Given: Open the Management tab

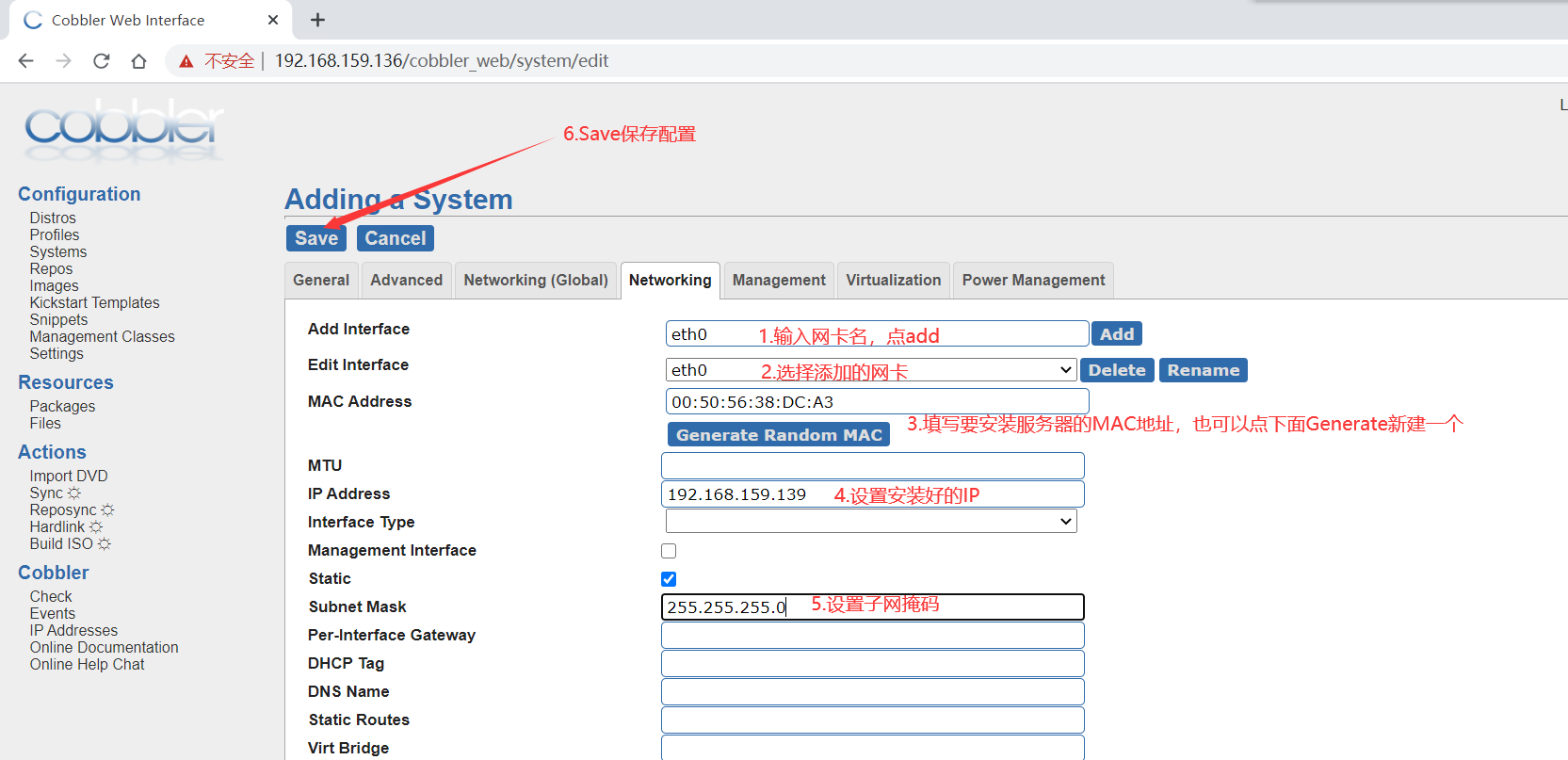Looking at the screenshot, I should [x=779, y=281].
